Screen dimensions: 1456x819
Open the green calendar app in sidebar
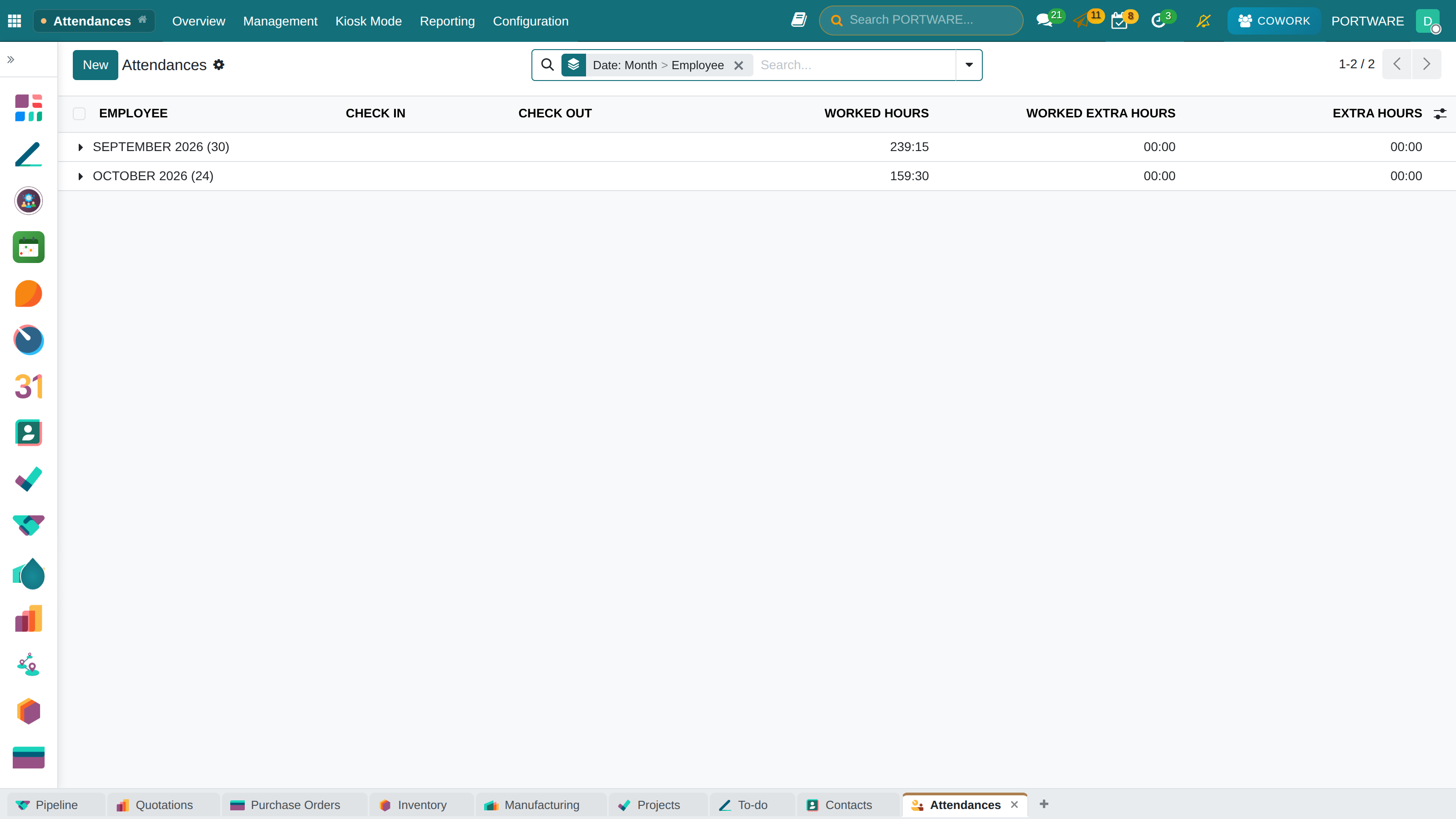click(x=28, y=247)
